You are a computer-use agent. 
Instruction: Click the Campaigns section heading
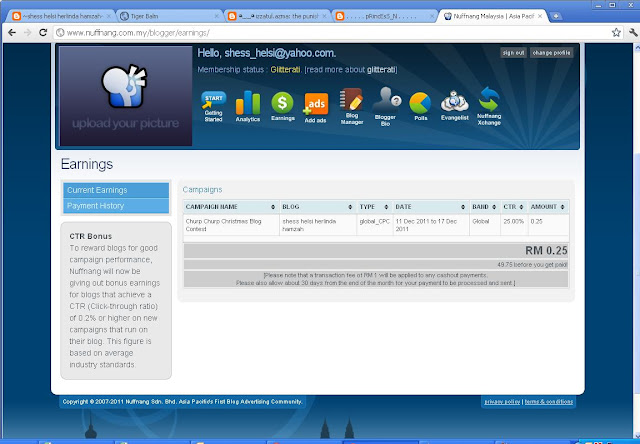pyautogui.click(x=202, y=190)
